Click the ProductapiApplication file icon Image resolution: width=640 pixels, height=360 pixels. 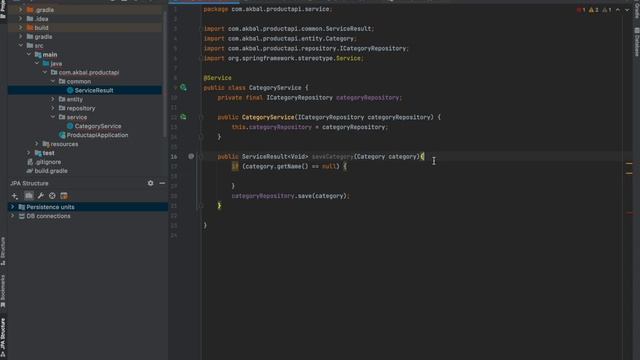[62, 135]
